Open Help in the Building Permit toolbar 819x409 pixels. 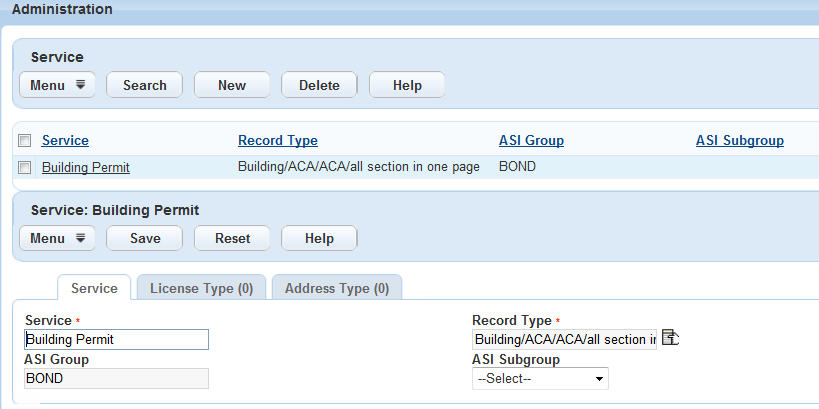[x=319, y=238]
